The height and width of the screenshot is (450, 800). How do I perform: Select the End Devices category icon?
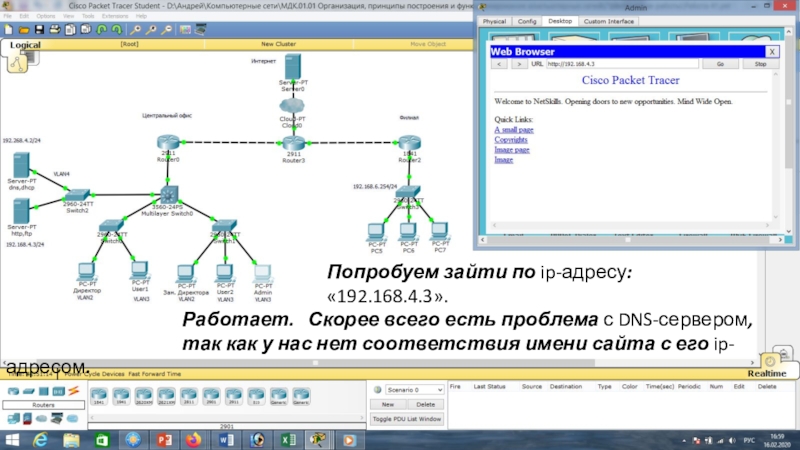pos(13,419)
